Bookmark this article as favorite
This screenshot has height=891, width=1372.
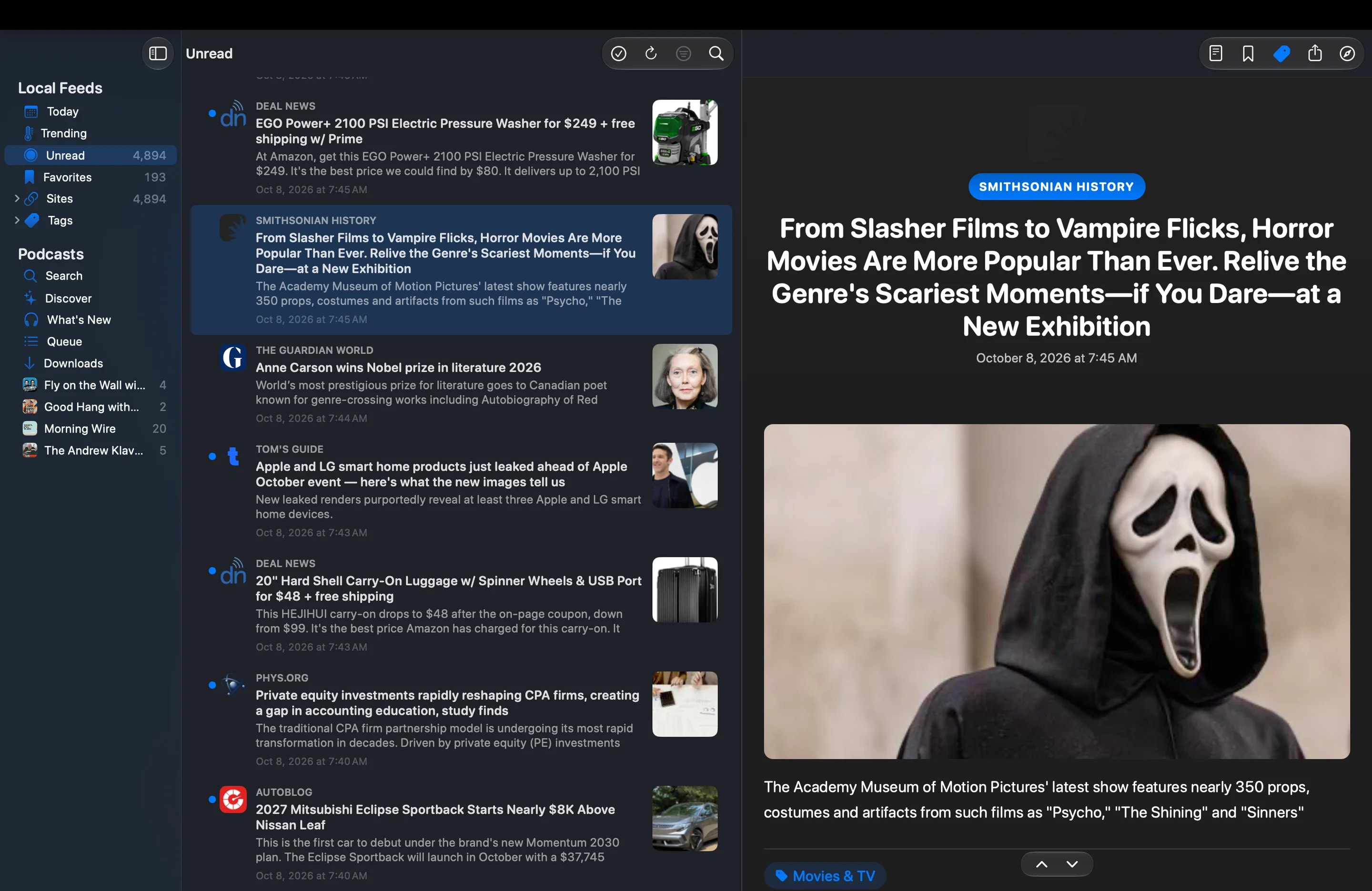pos(1248,54)
